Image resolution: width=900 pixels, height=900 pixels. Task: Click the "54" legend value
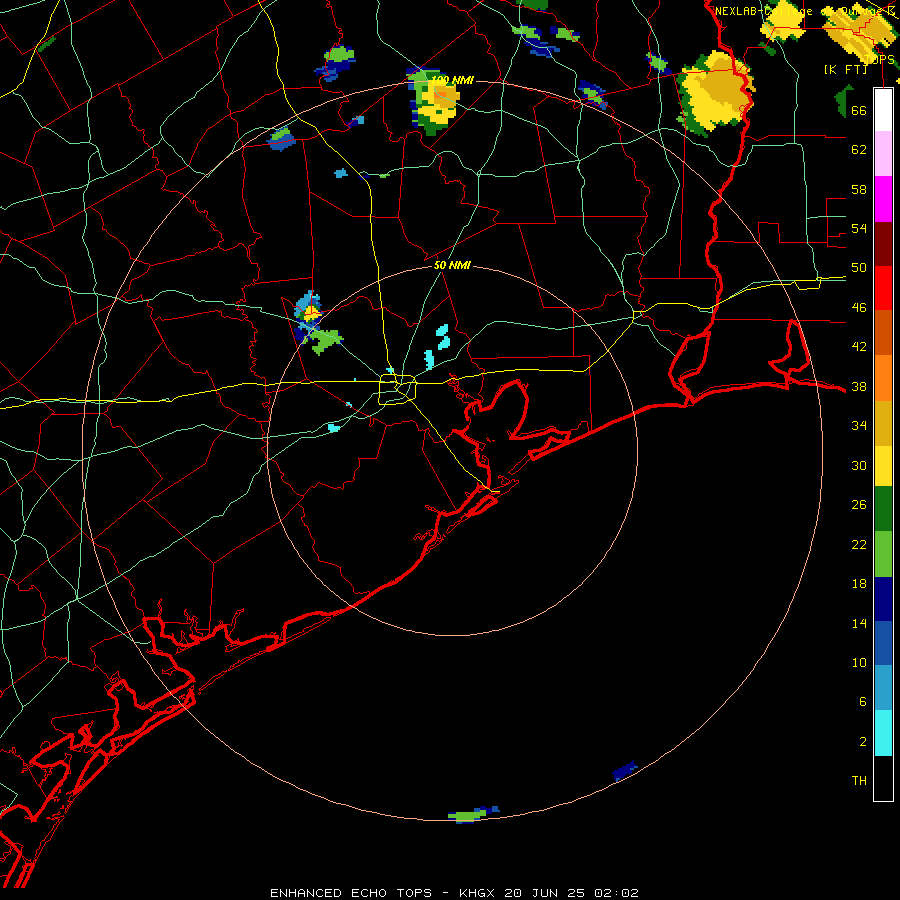(859, 228)
